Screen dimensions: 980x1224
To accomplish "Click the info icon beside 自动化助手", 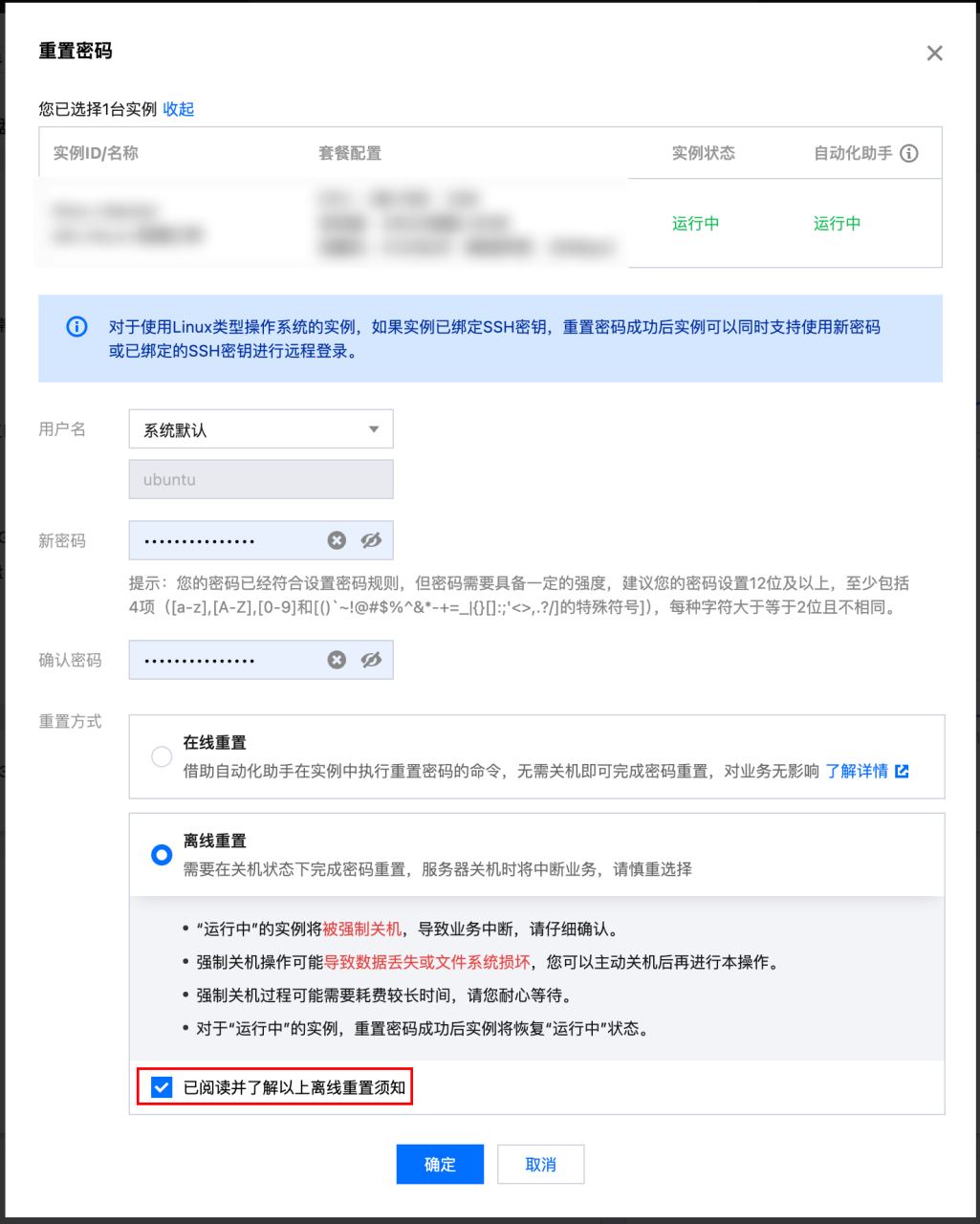I will coord(909,153).
